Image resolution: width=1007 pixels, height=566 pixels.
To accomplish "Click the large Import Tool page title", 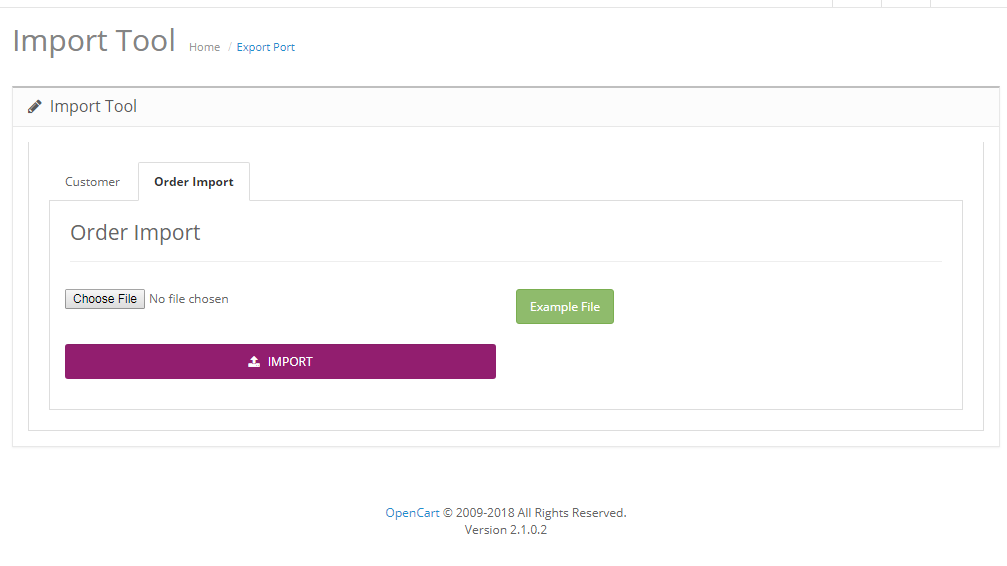I will tap(94, 41).
